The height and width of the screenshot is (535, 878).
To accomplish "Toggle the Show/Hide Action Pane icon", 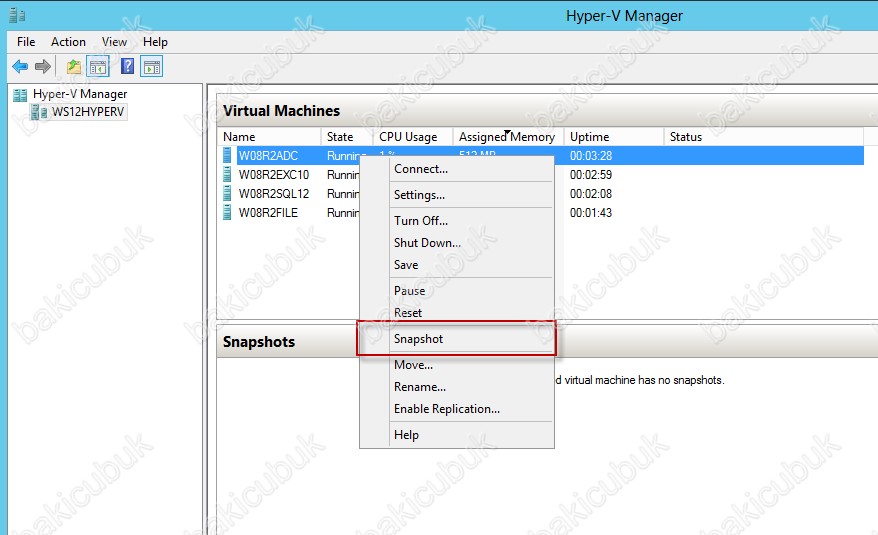I will [x=152, y=67].
